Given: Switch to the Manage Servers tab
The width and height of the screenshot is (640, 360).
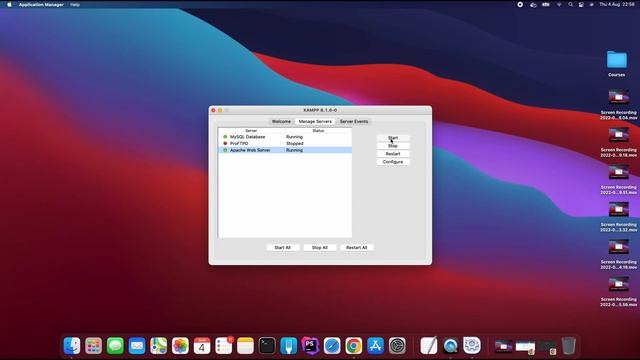Looking at the screenshot, I should click(315, 121).
